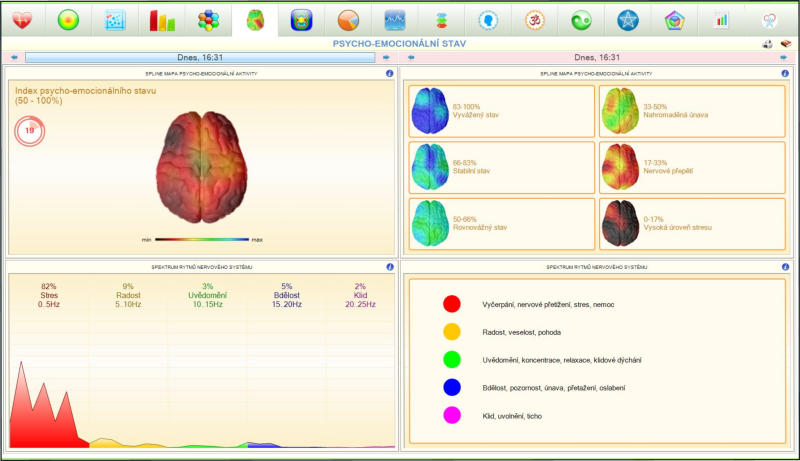
Task: Go to next record on the right date bar
Action: [x=784, y=58]
